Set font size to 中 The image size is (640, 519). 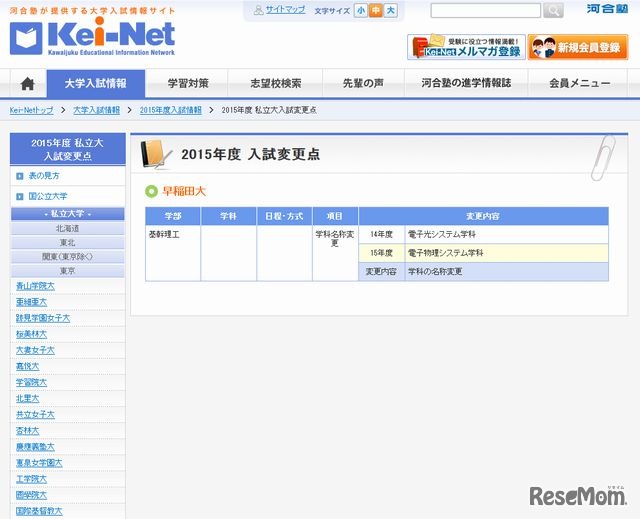point(376,11)
